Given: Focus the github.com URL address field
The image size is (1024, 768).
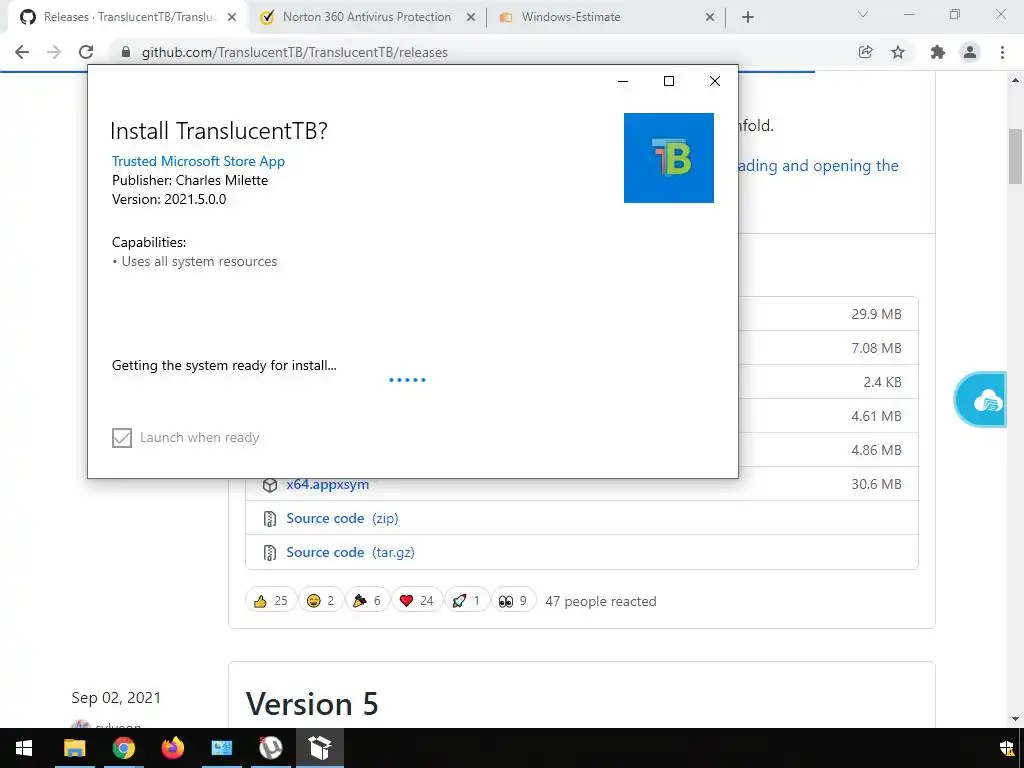Looking at the screenshot, I should pos(295,52).
